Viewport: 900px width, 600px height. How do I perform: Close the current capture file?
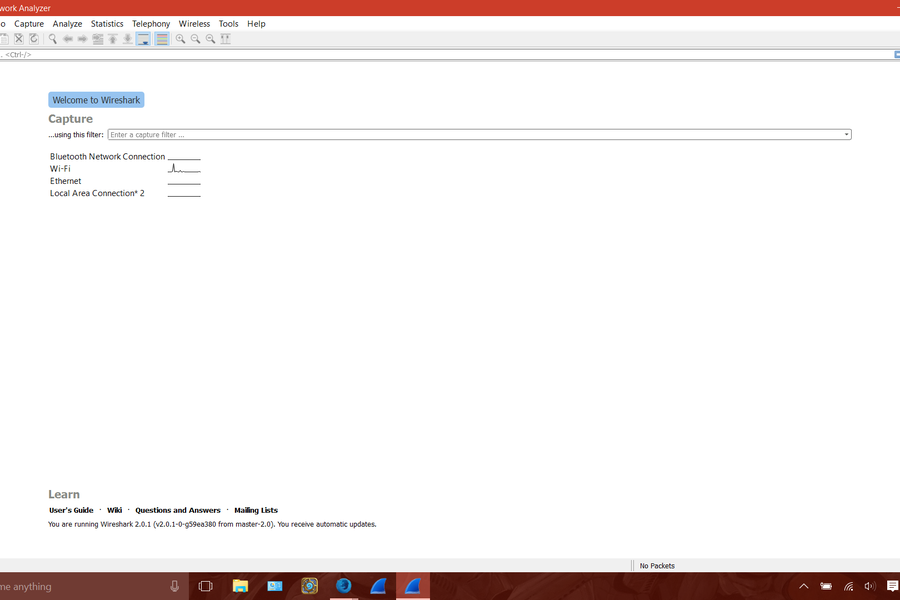pos(19,38)
